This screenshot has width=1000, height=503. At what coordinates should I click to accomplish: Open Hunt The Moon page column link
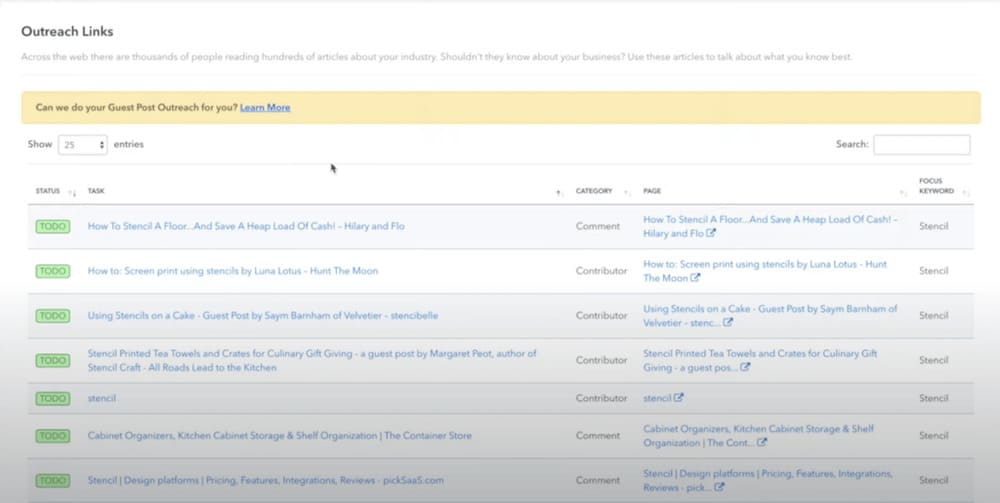click(x=765, y=271)
